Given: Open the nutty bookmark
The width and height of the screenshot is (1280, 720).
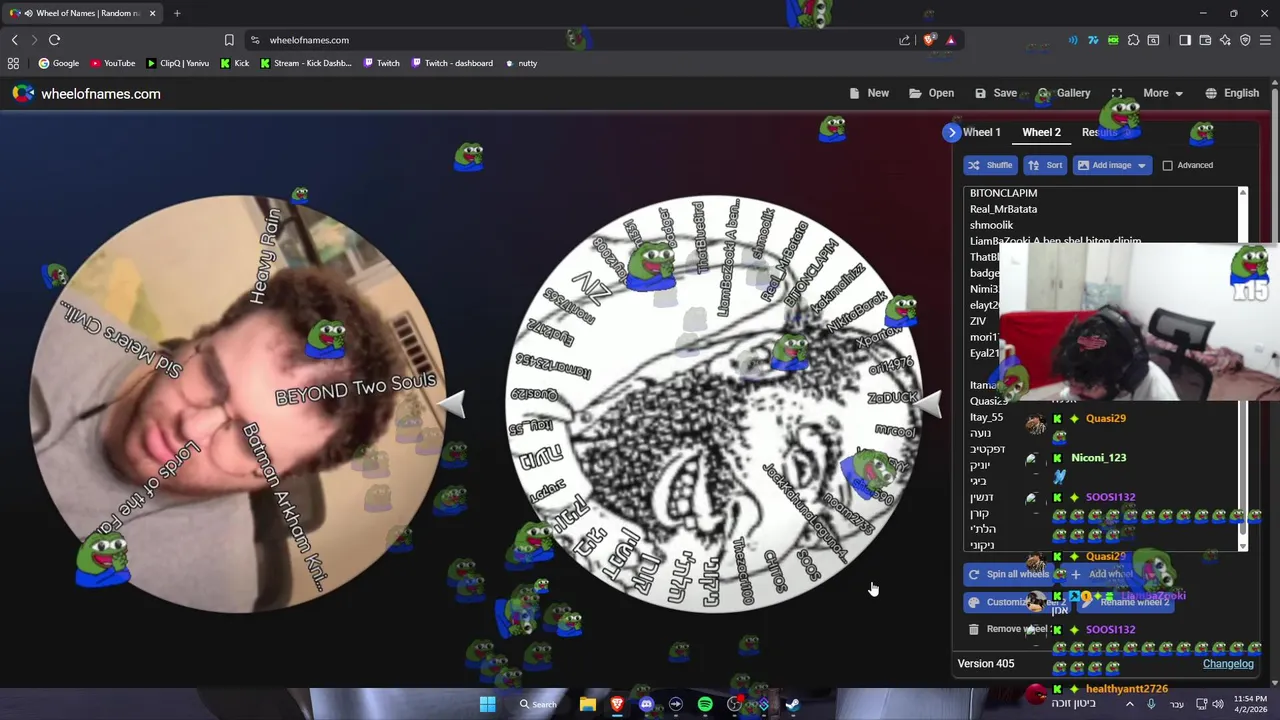Looking at the screenshot, I should tap(520, 63).
